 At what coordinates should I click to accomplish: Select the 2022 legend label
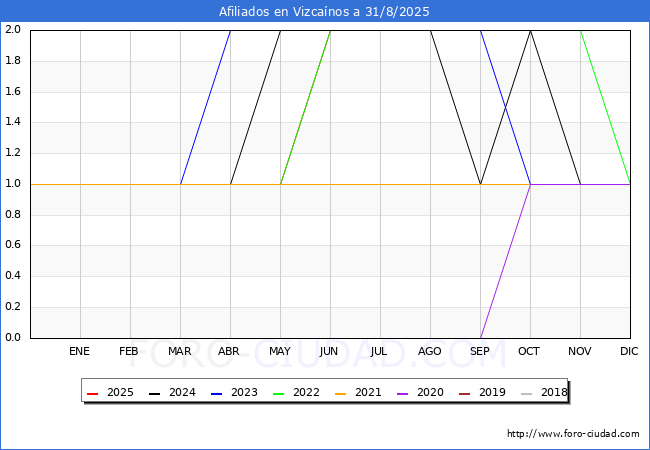pyautogui.click(x=306, y=392)
